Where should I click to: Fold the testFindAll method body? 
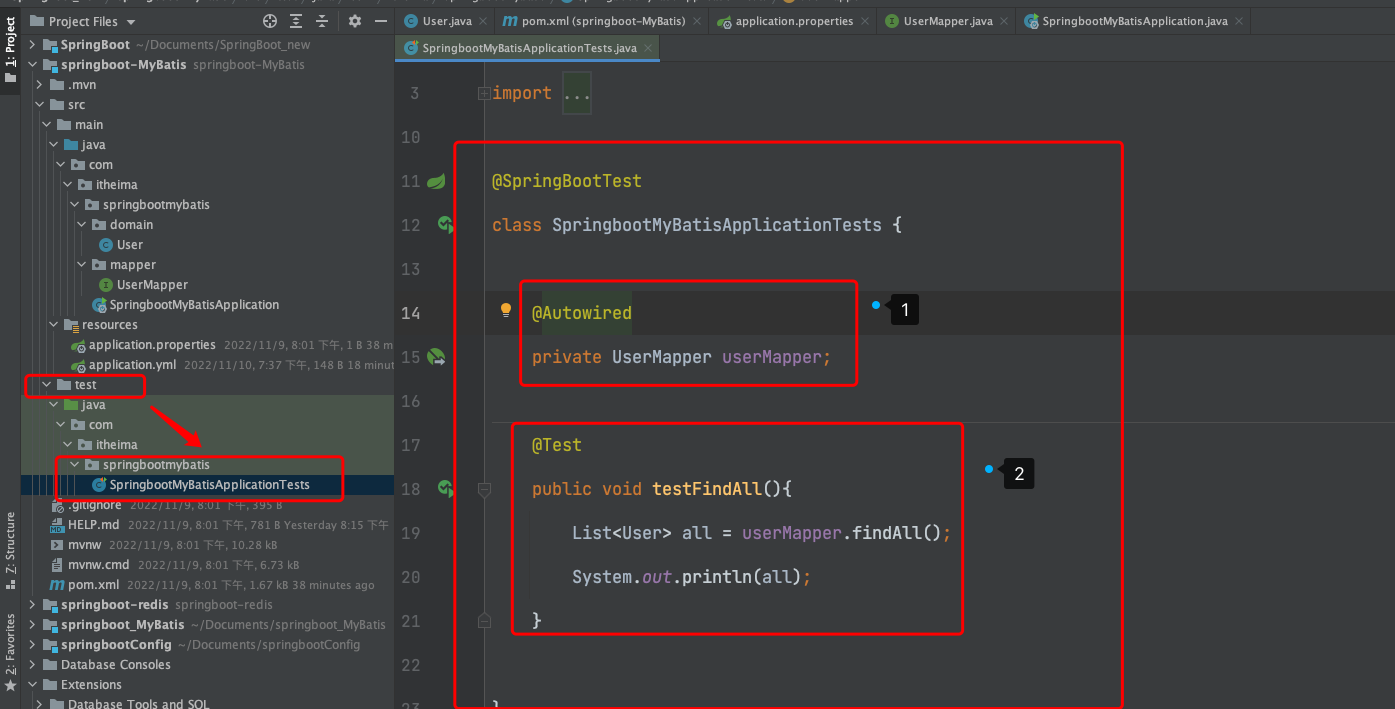pos(484,489)
